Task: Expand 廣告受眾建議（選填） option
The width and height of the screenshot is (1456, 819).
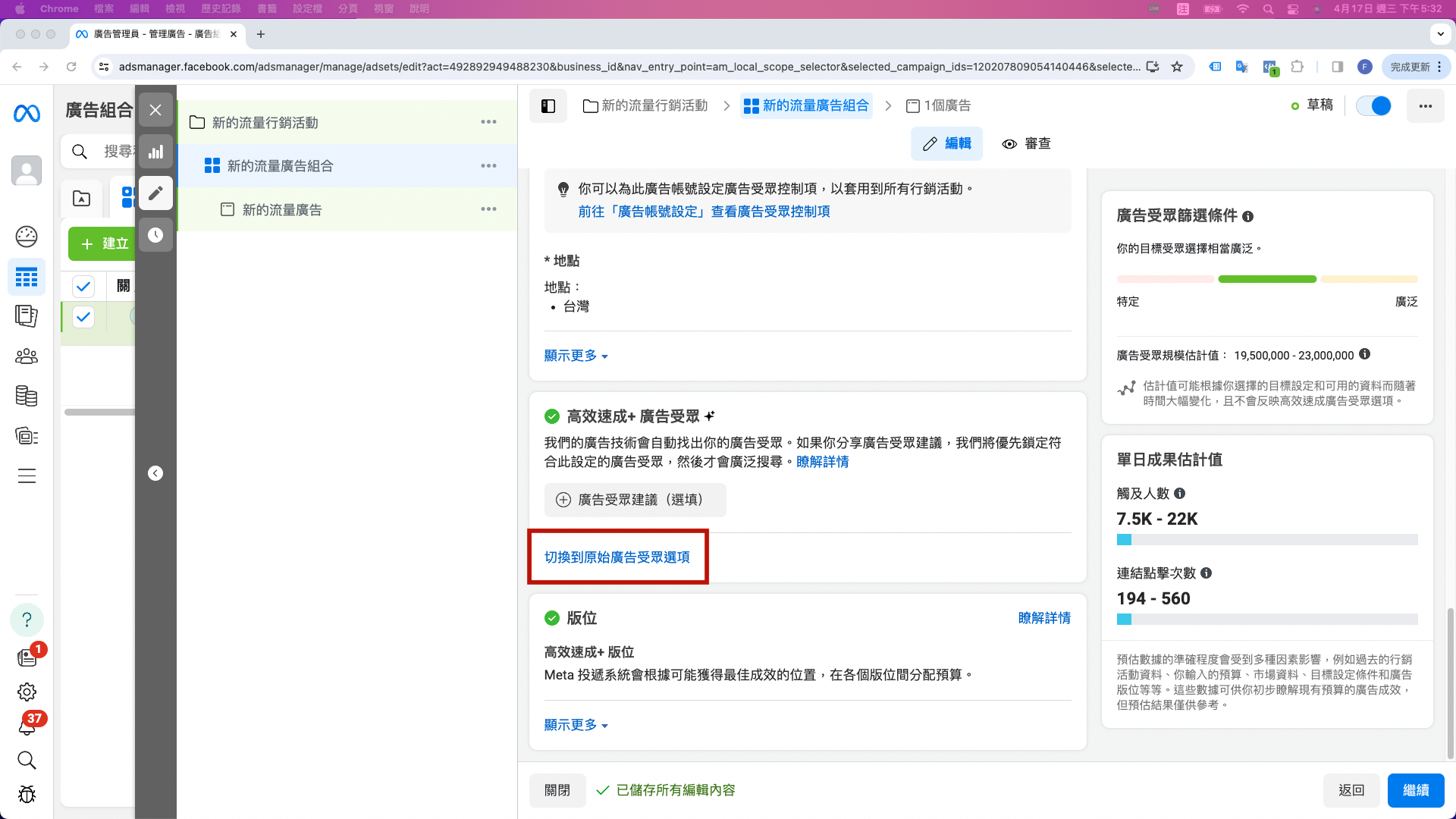Action: pos(635,500)
